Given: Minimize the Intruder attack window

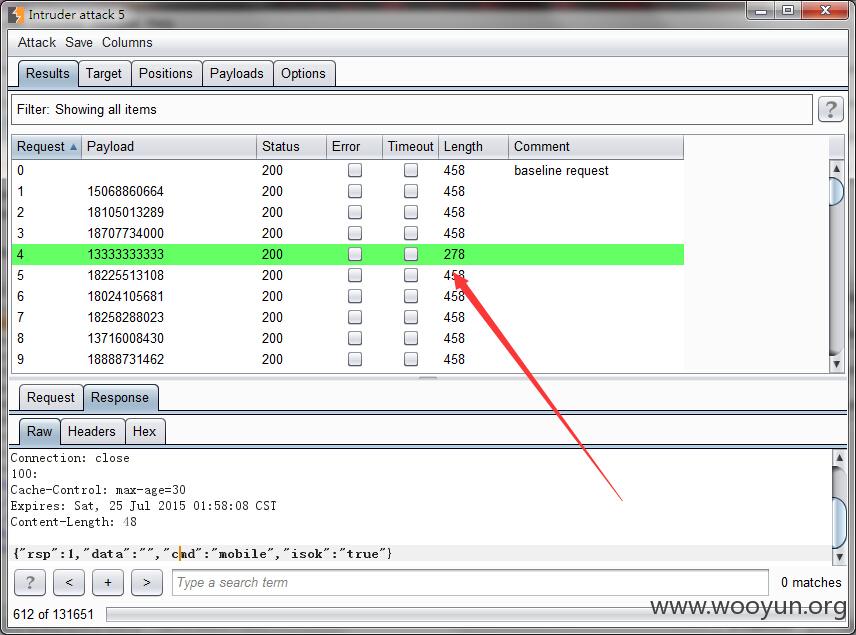Looking at the screenshot, I should (x=761, y=10).
